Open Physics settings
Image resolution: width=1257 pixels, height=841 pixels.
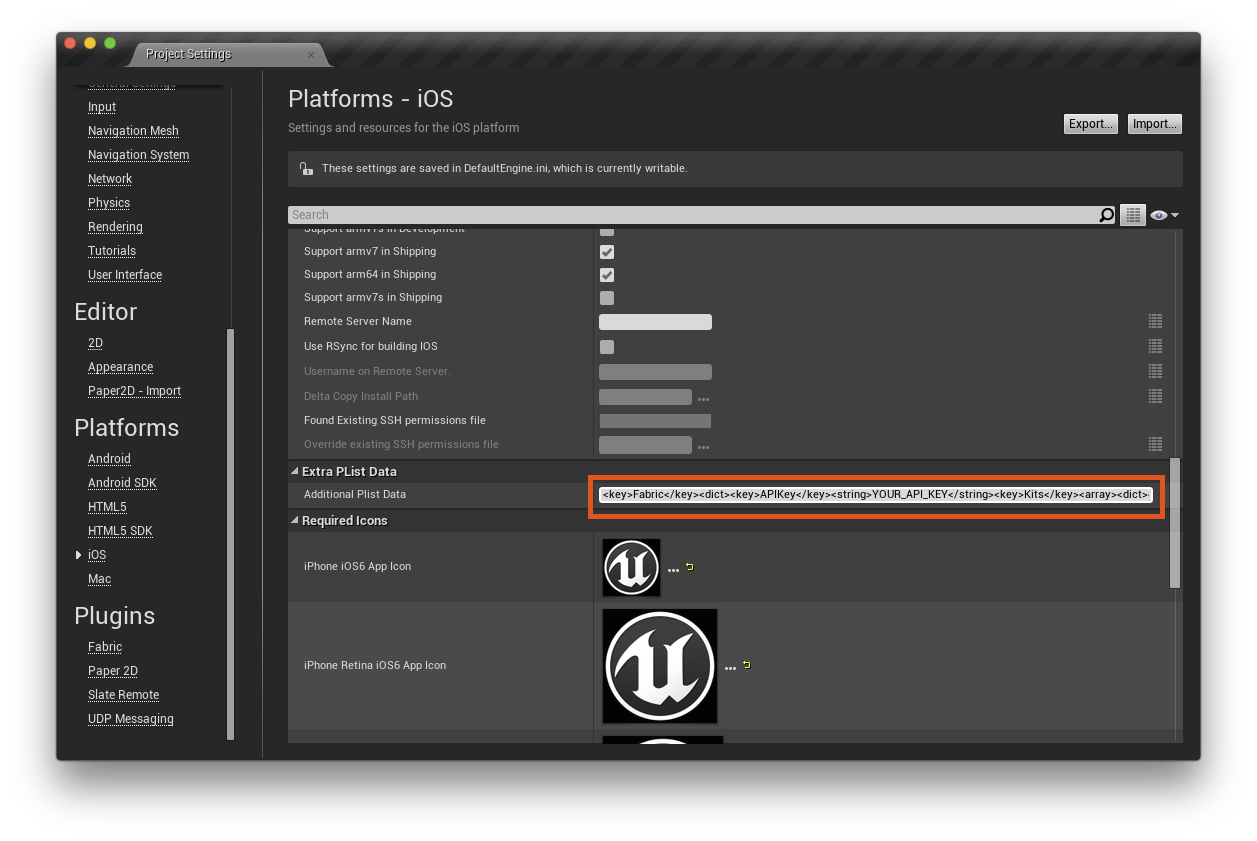(109, 203)
